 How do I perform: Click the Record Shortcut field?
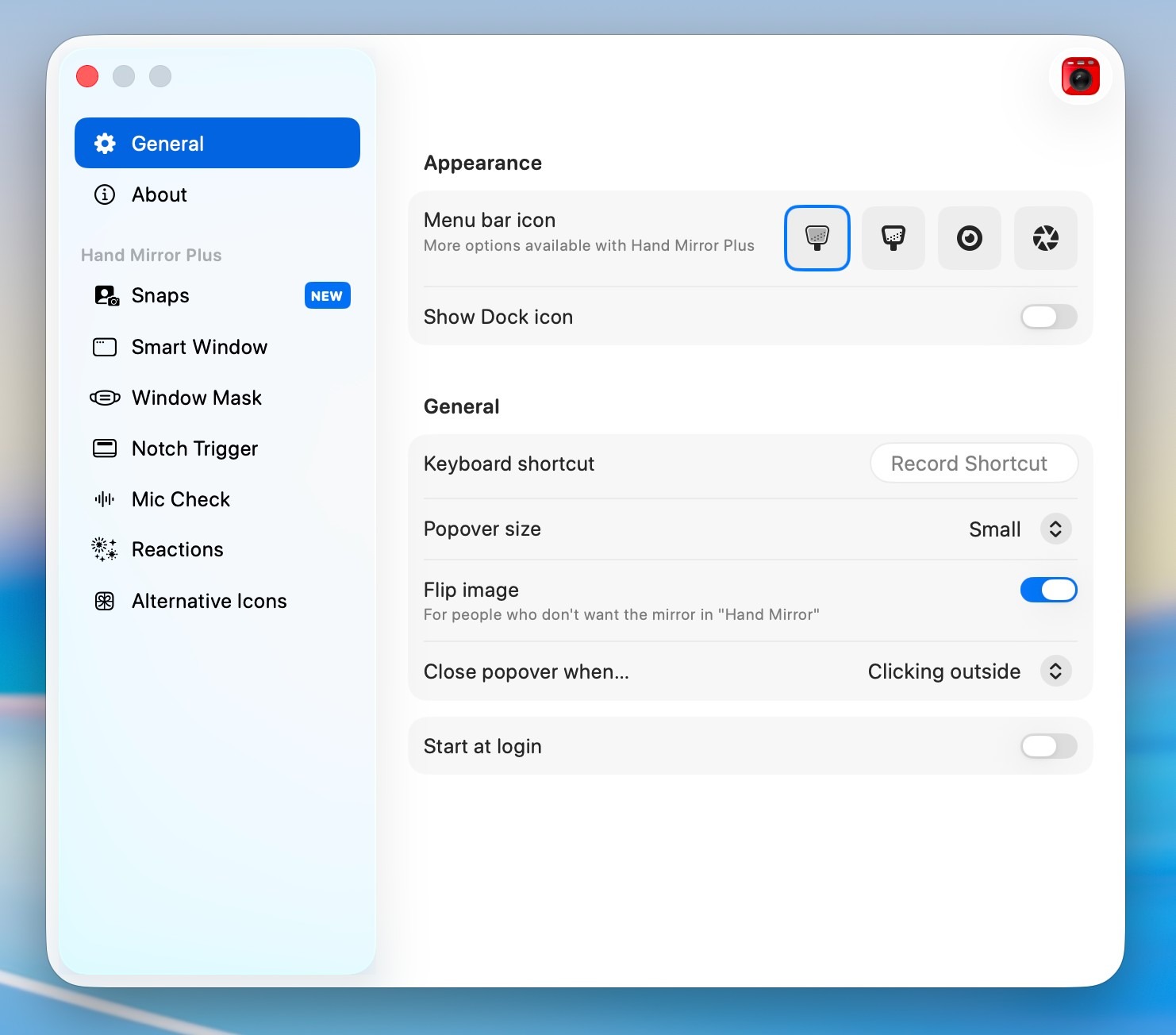click(974, 463)
